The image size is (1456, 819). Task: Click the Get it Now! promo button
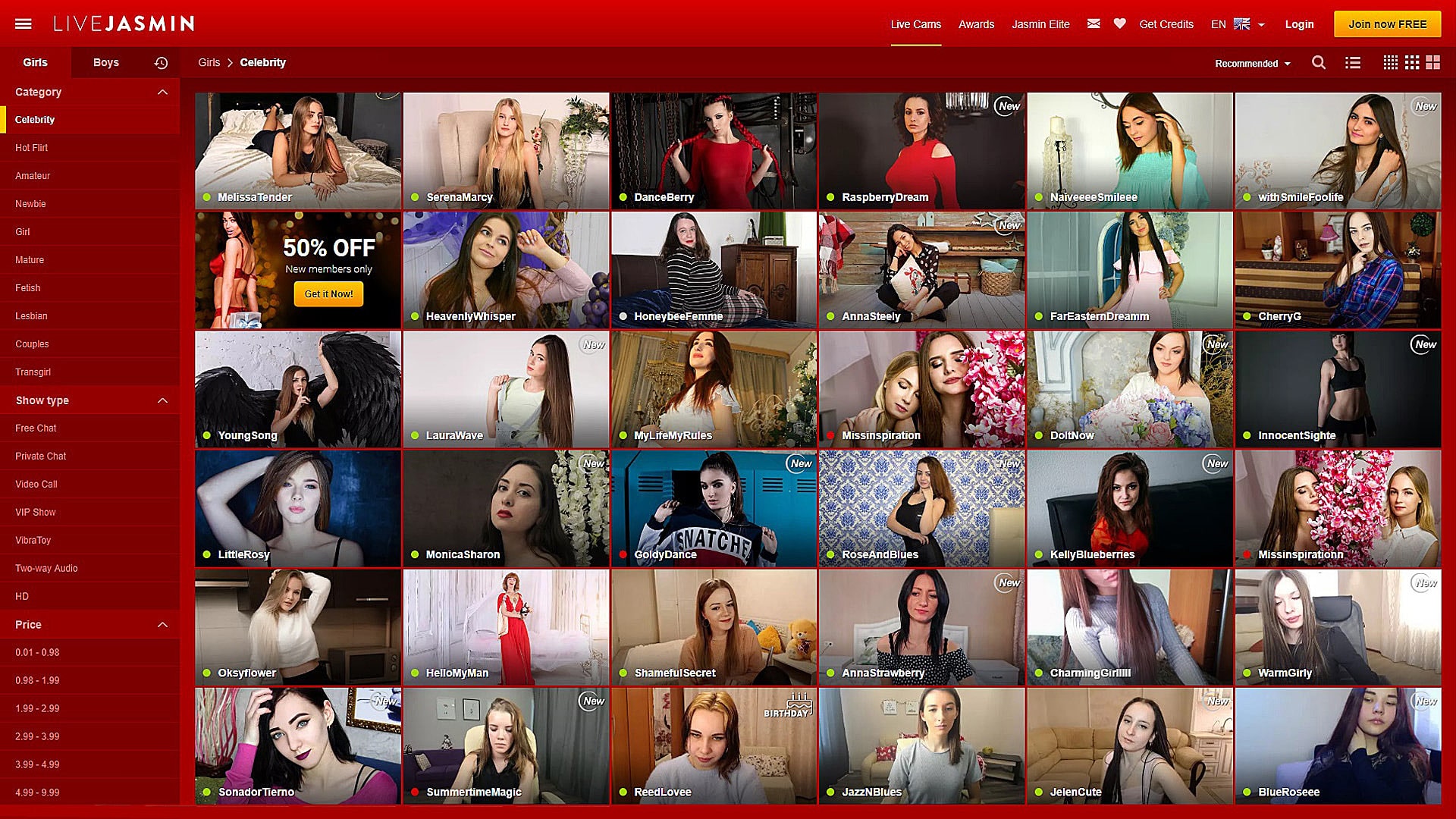328,294
